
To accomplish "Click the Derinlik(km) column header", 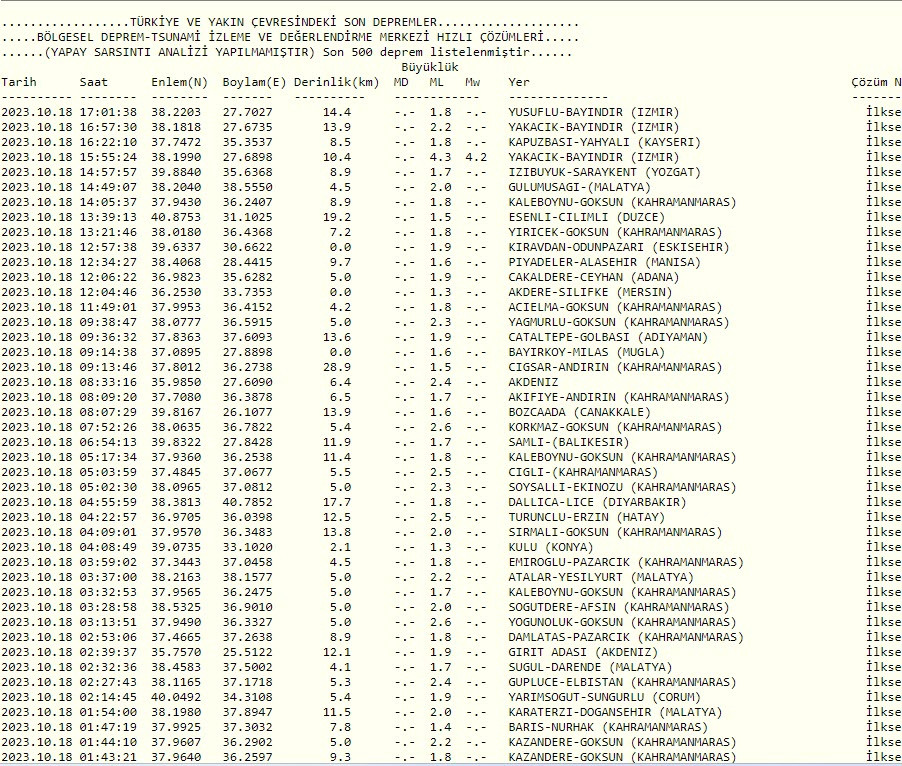I will [x=337, y=82].
